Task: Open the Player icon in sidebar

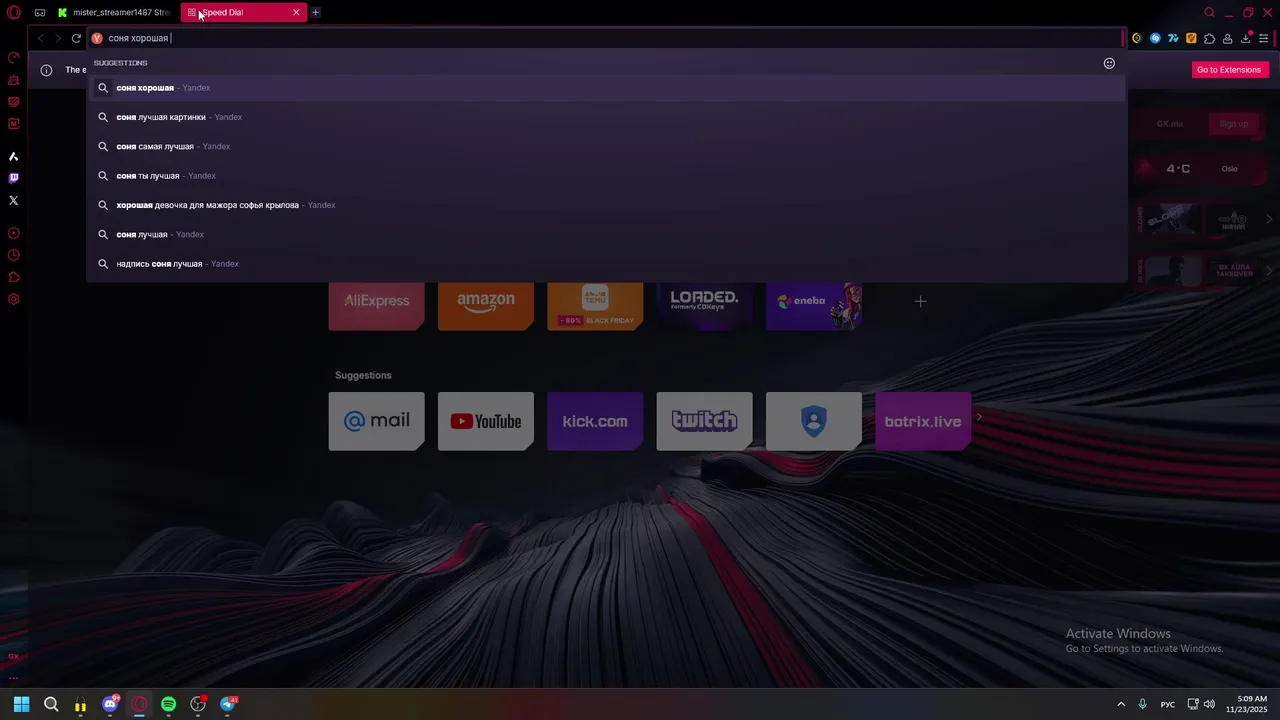Action: [x=14, y=233]
